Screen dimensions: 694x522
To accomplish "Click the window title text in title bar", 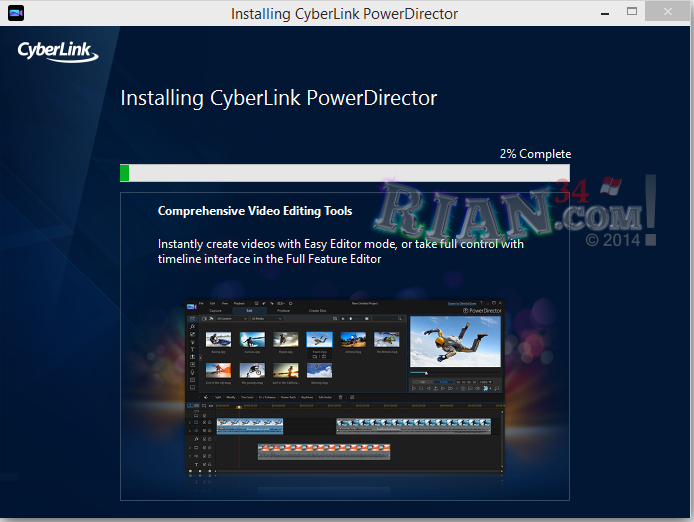I will [344, 14].
